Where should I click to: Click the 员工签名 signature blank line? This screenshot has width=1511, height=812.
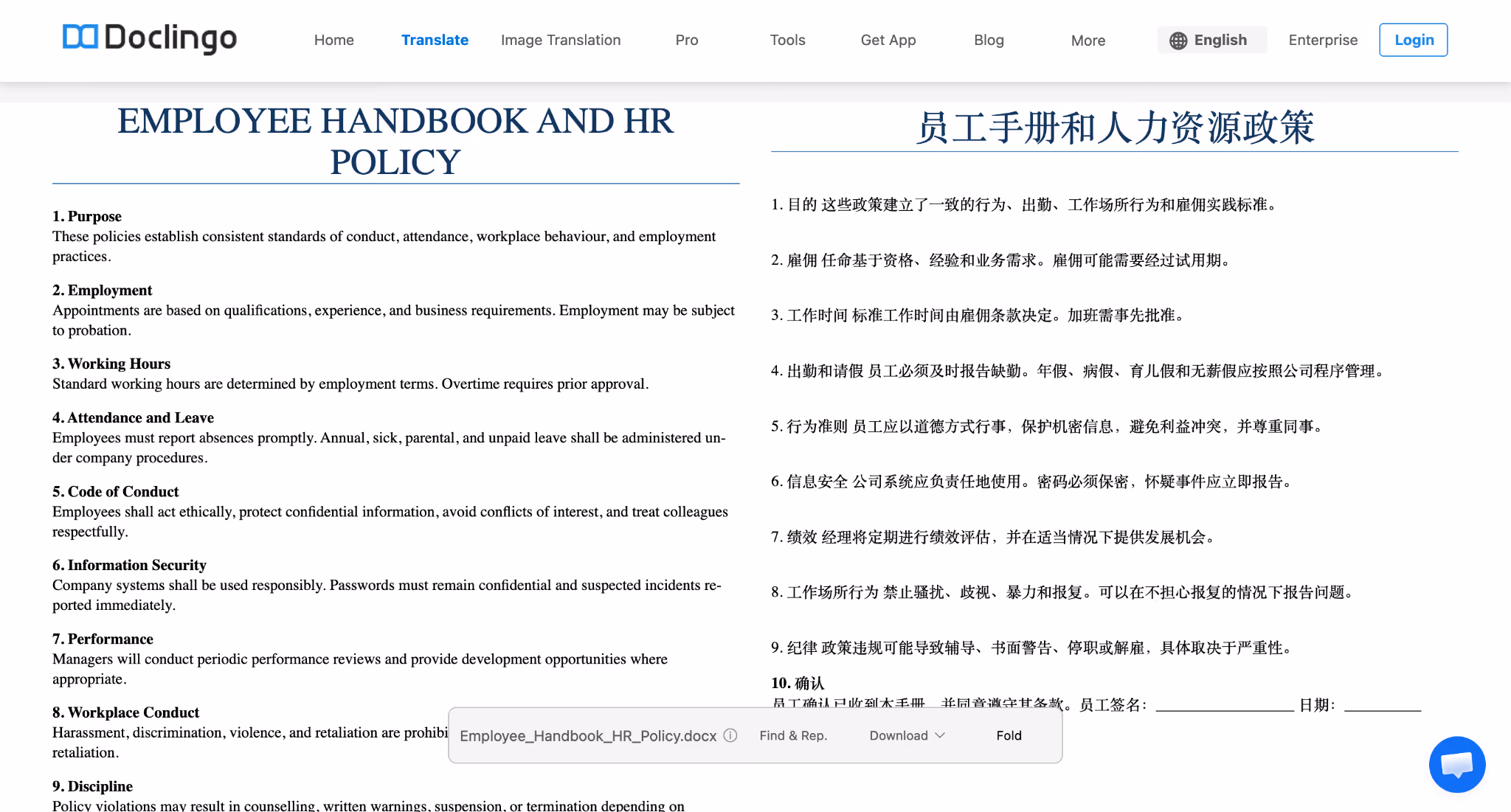tap(1225, 707)
